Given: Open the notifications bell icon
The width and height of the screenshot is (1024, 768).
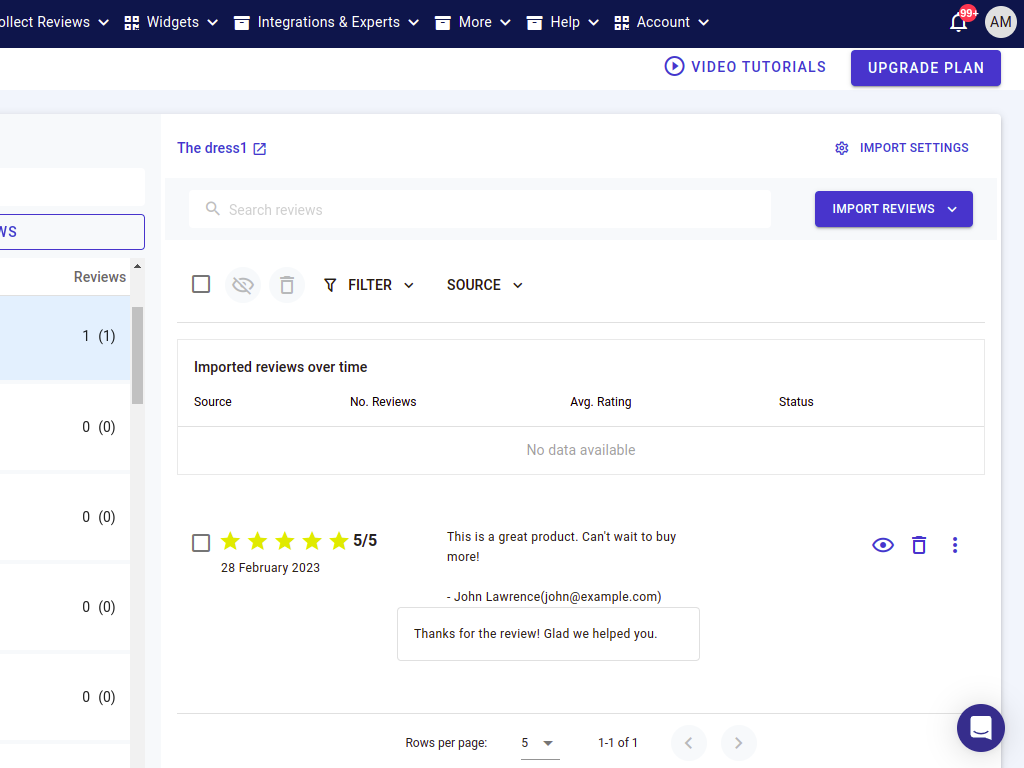Looking at the screenshot, I should click(958, 22).
